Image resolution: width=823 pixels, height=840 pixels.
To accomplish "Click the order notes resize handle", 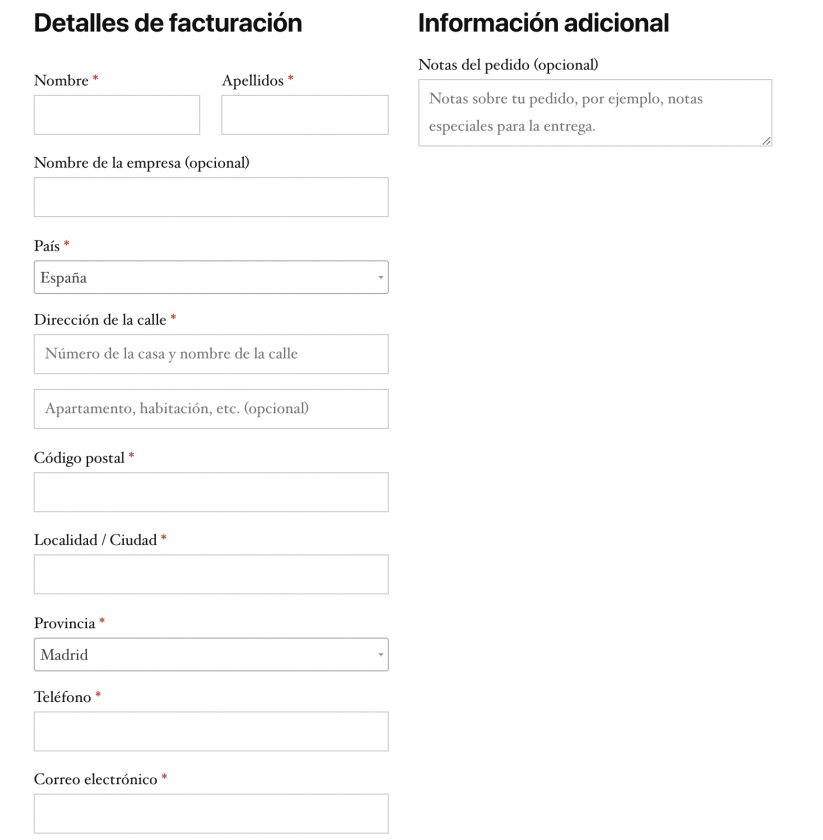I will tap(767, 142).
